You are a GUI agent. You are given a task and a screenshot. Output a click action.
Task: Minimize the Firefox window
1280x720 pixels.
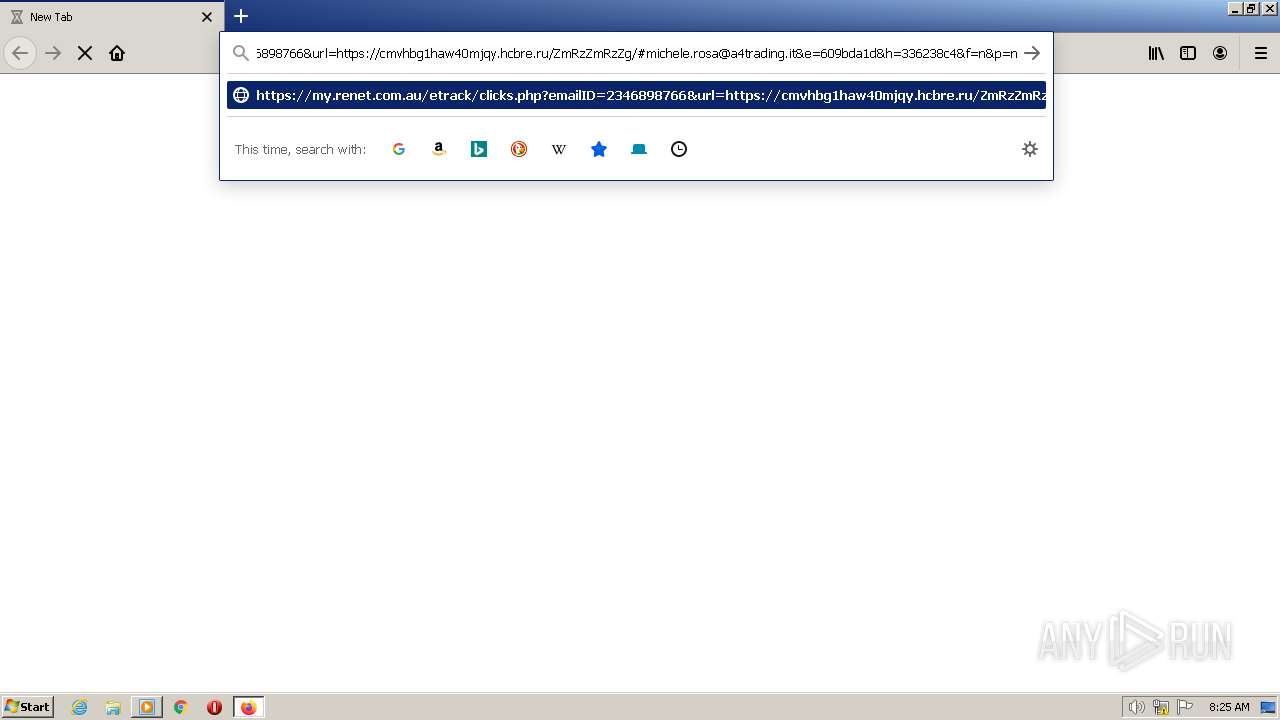pos(1236,8)
